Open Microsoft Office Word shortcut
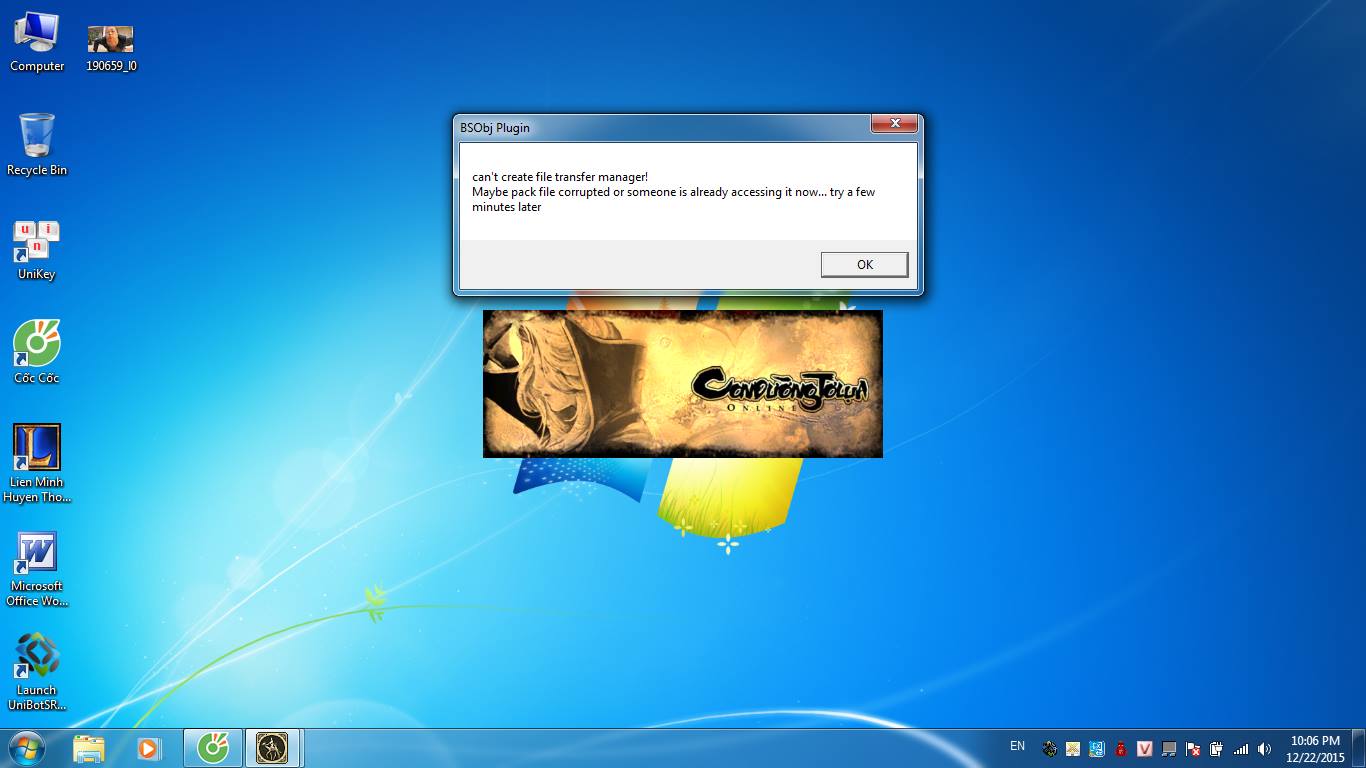 pyautogui.click(x=37, y=568)
